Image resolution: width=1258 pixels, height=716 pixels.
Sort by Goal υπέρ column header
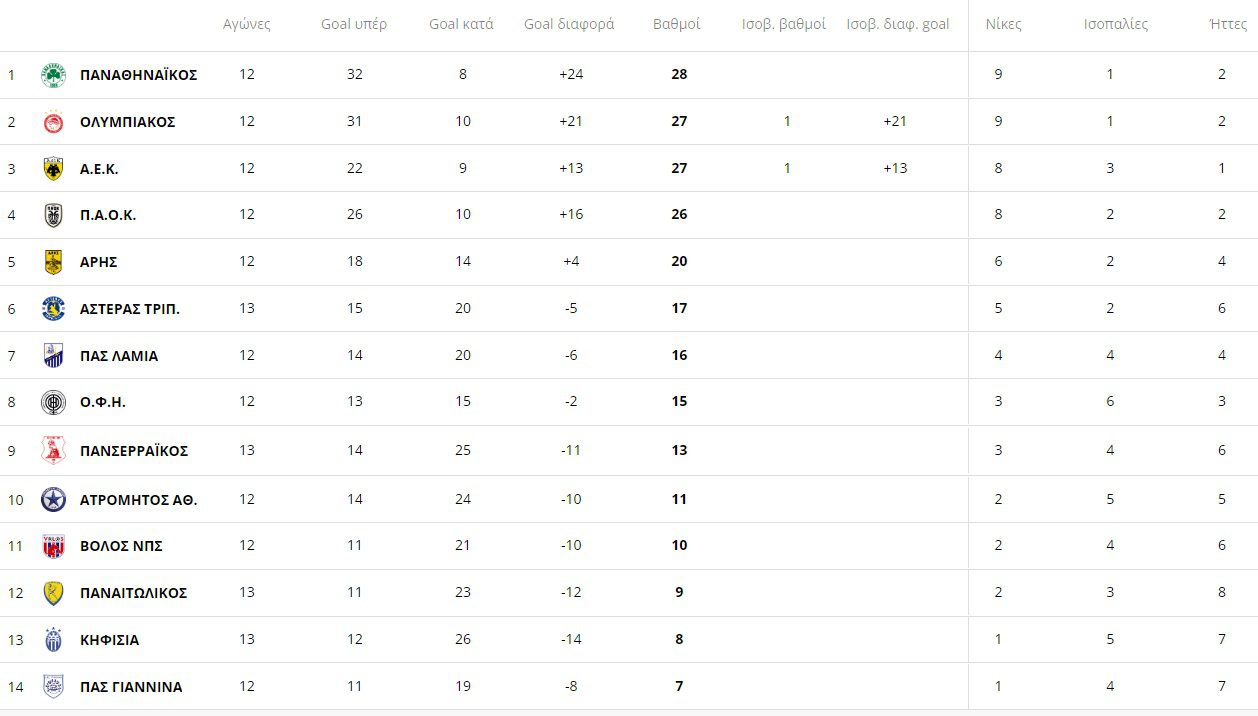[354, 24]
